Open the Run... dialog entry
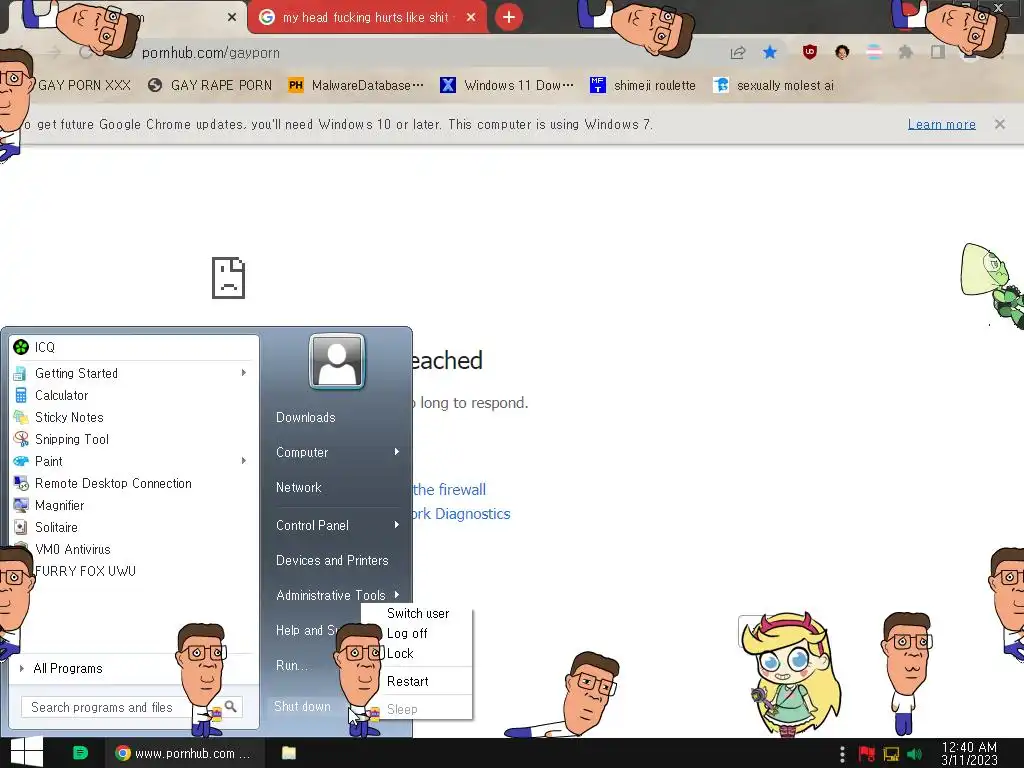The height and width of the screenshot is (768, 1024). (292, 665)
